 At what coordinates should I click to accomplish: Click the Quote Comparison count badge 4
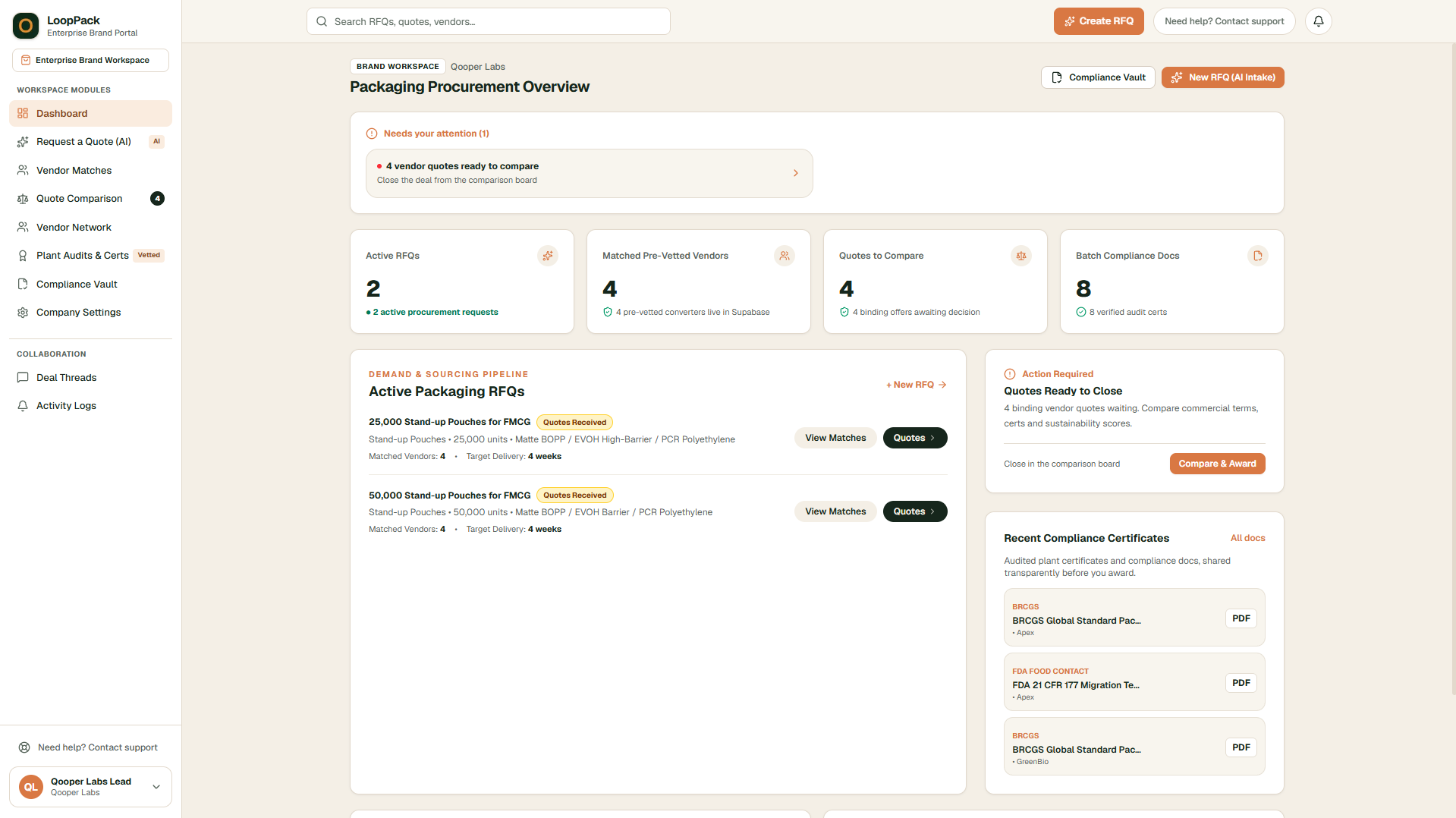[157, 199]
